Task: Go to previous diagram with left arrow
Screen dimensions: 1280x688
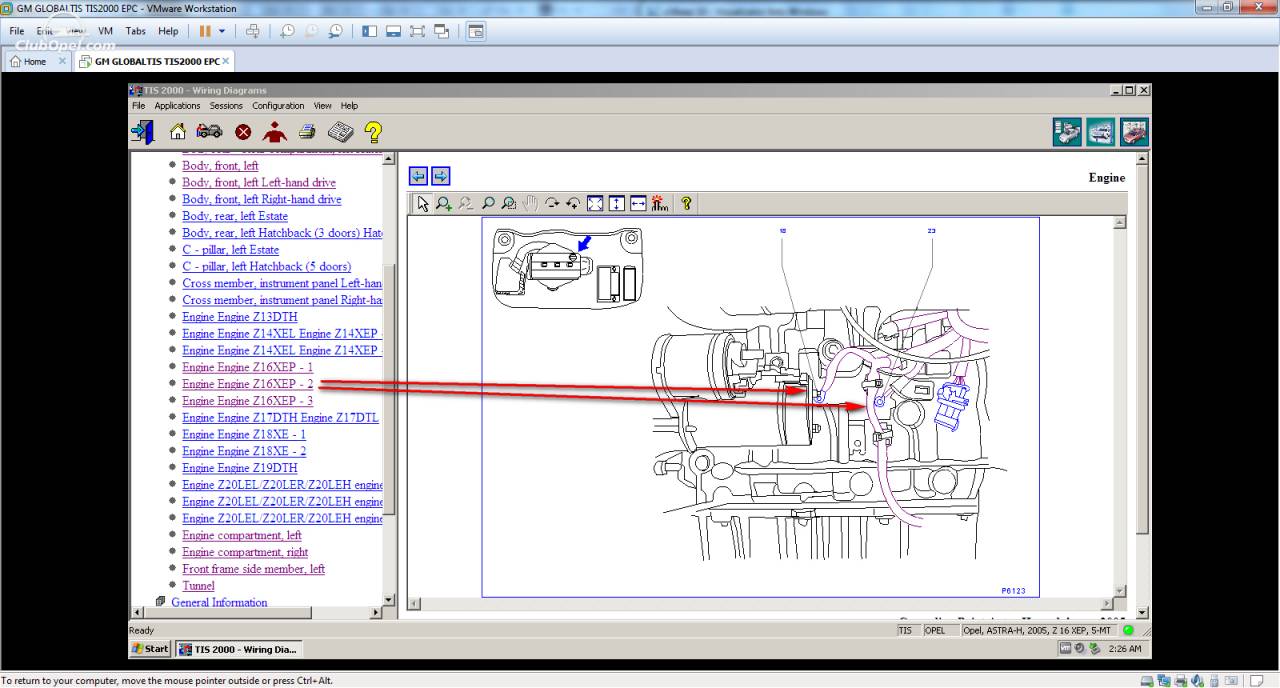Action: pyautogui.click(x=418, y=176)
